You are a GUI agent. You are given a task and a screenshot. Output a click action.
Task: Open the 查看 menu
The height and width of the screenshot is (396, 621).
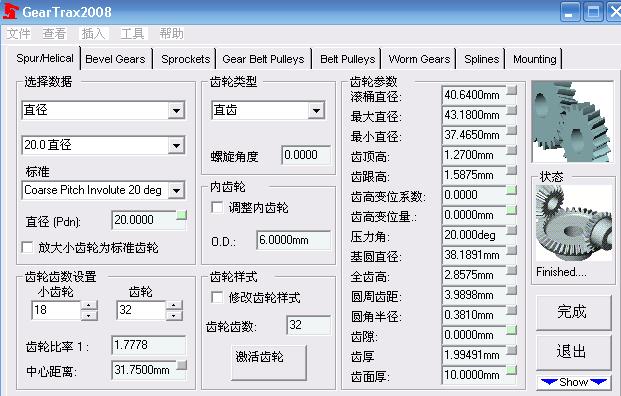pos(54,34)
